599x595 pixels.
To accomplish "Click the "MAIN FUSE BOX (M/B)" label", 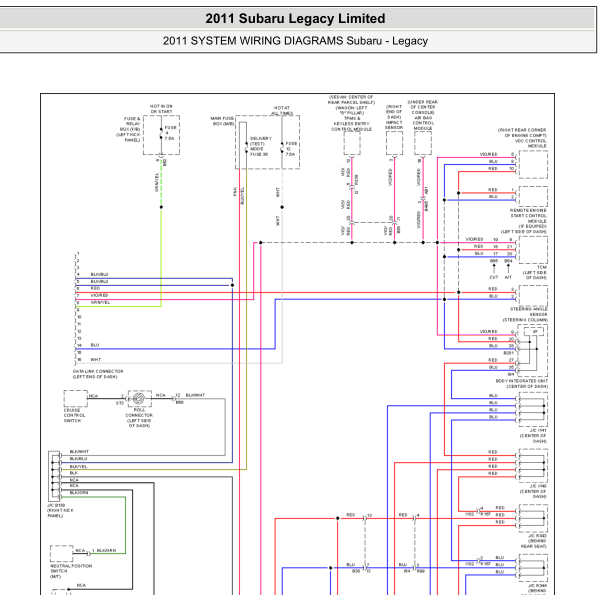I will point(222,121).
